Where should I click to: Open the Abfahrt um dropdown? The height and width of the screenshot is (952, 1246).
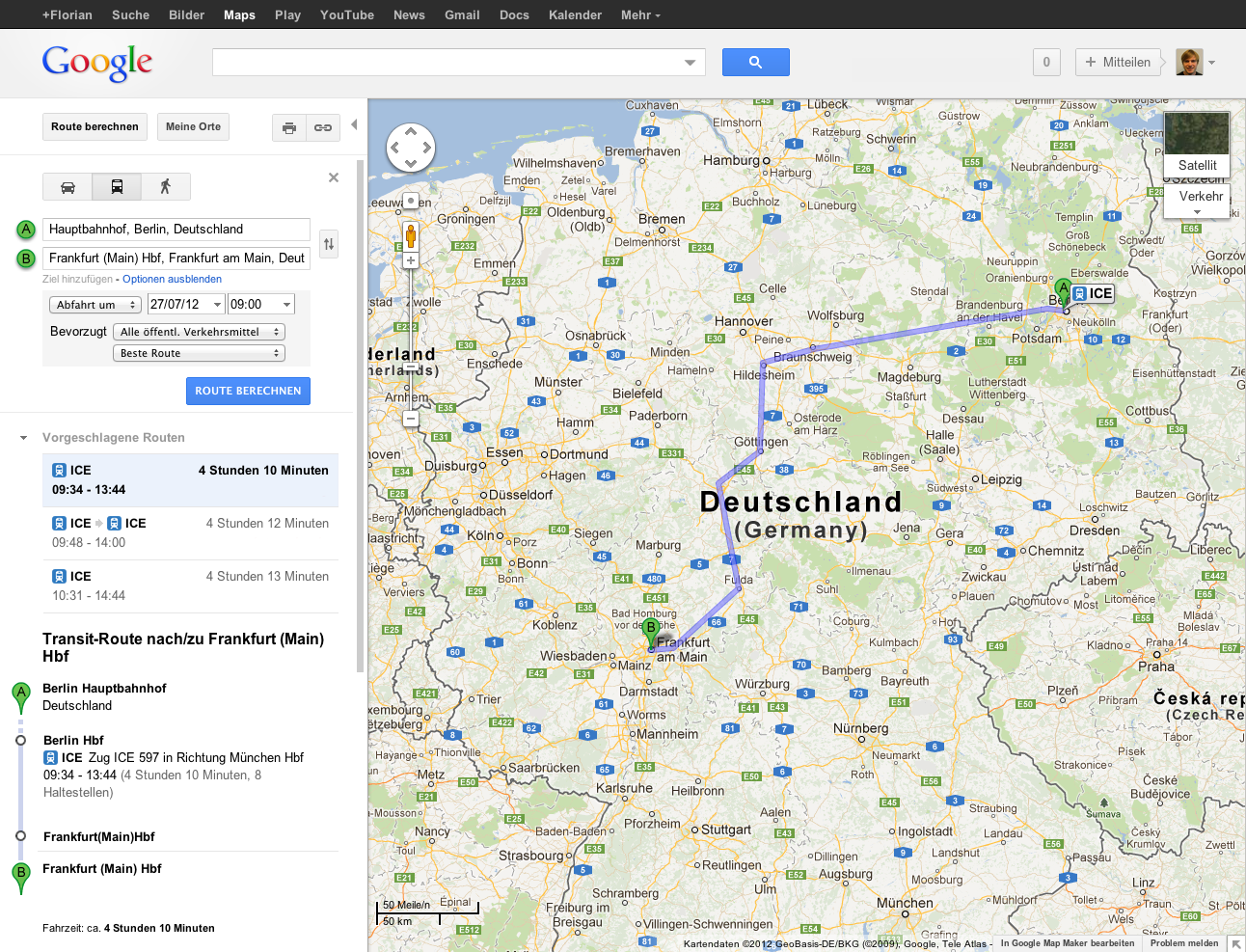[x=95, y=303]
